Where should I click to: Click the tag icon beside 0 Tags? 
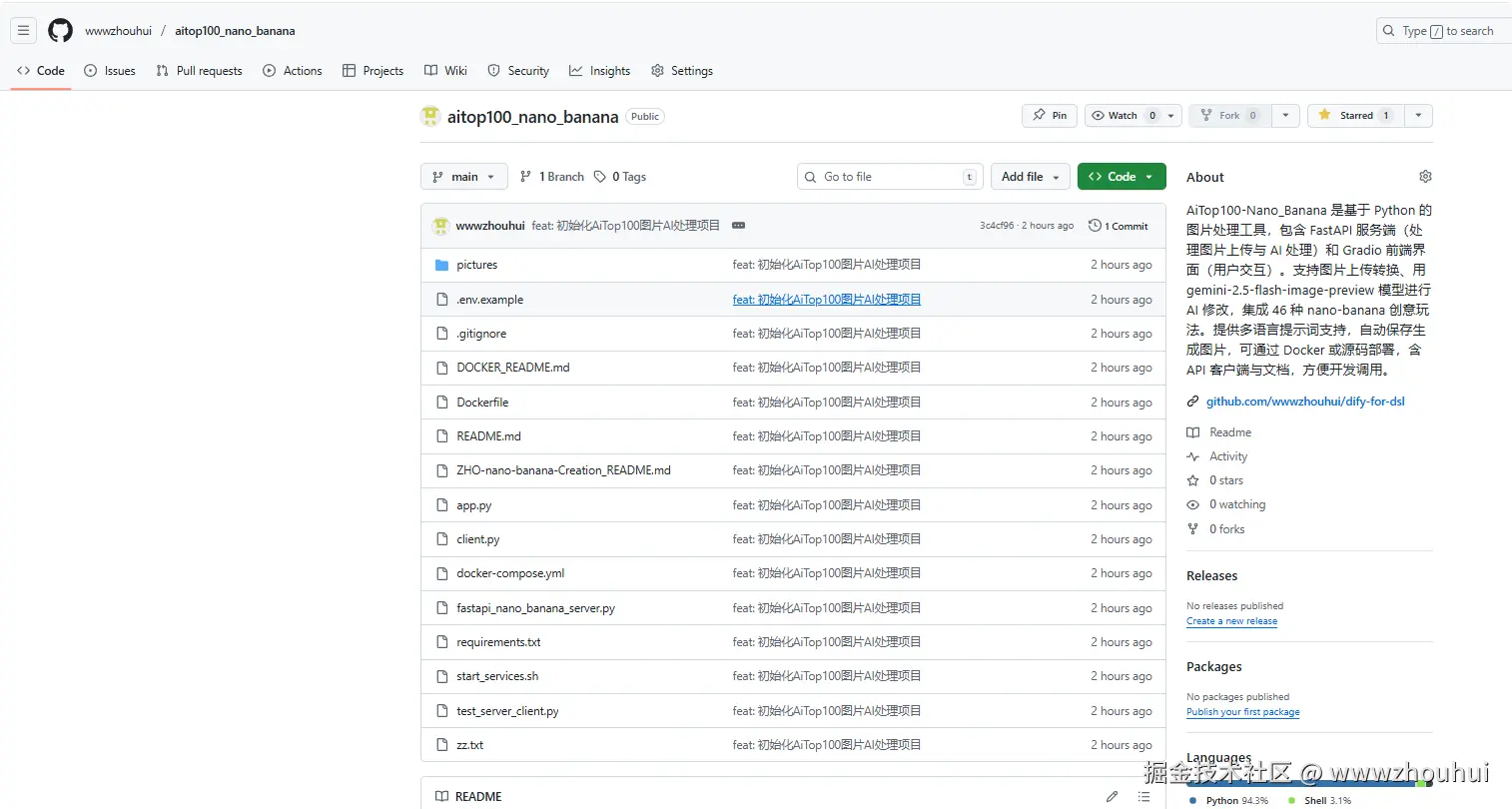click(600, 177)
